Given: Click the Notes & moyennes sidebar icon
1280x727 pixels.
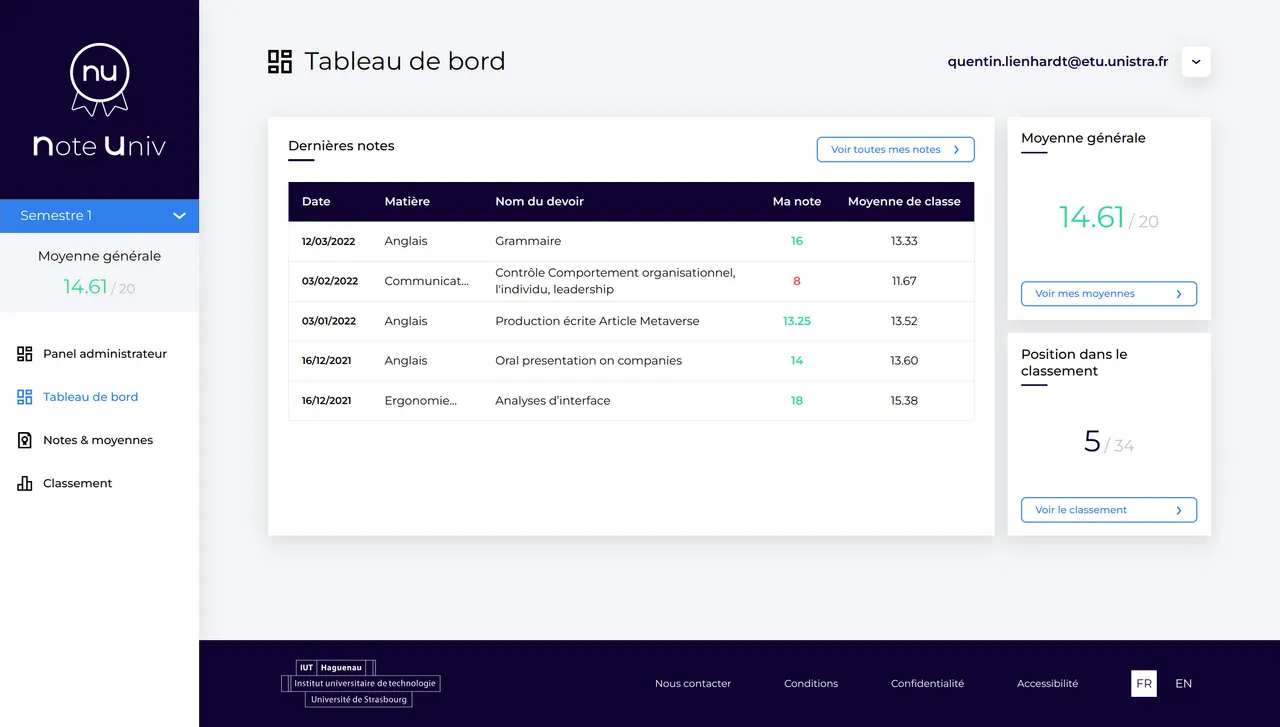Looking at the screenshot, I should click(x=25, y=440).
